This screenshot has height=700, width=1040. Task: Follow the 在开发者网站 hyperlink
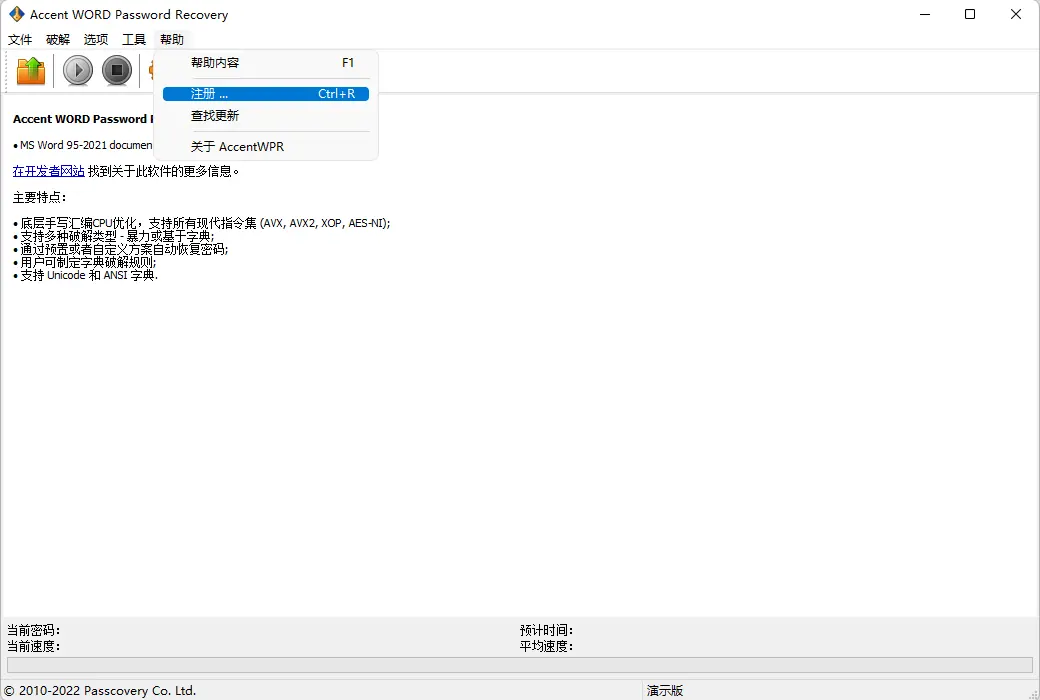tap(48, 171)
